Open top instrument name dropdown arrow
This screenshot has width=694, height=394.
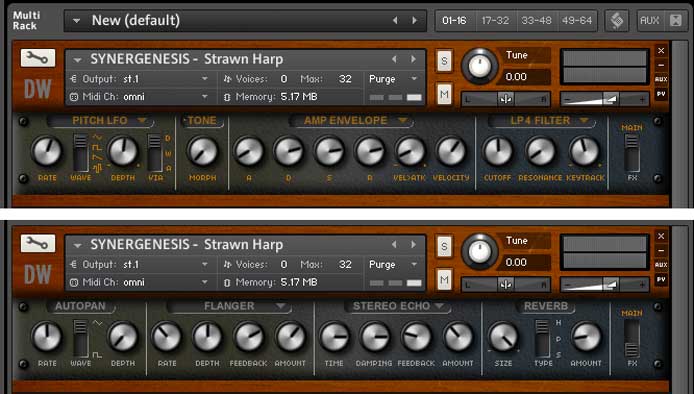[x=77, y=59]
